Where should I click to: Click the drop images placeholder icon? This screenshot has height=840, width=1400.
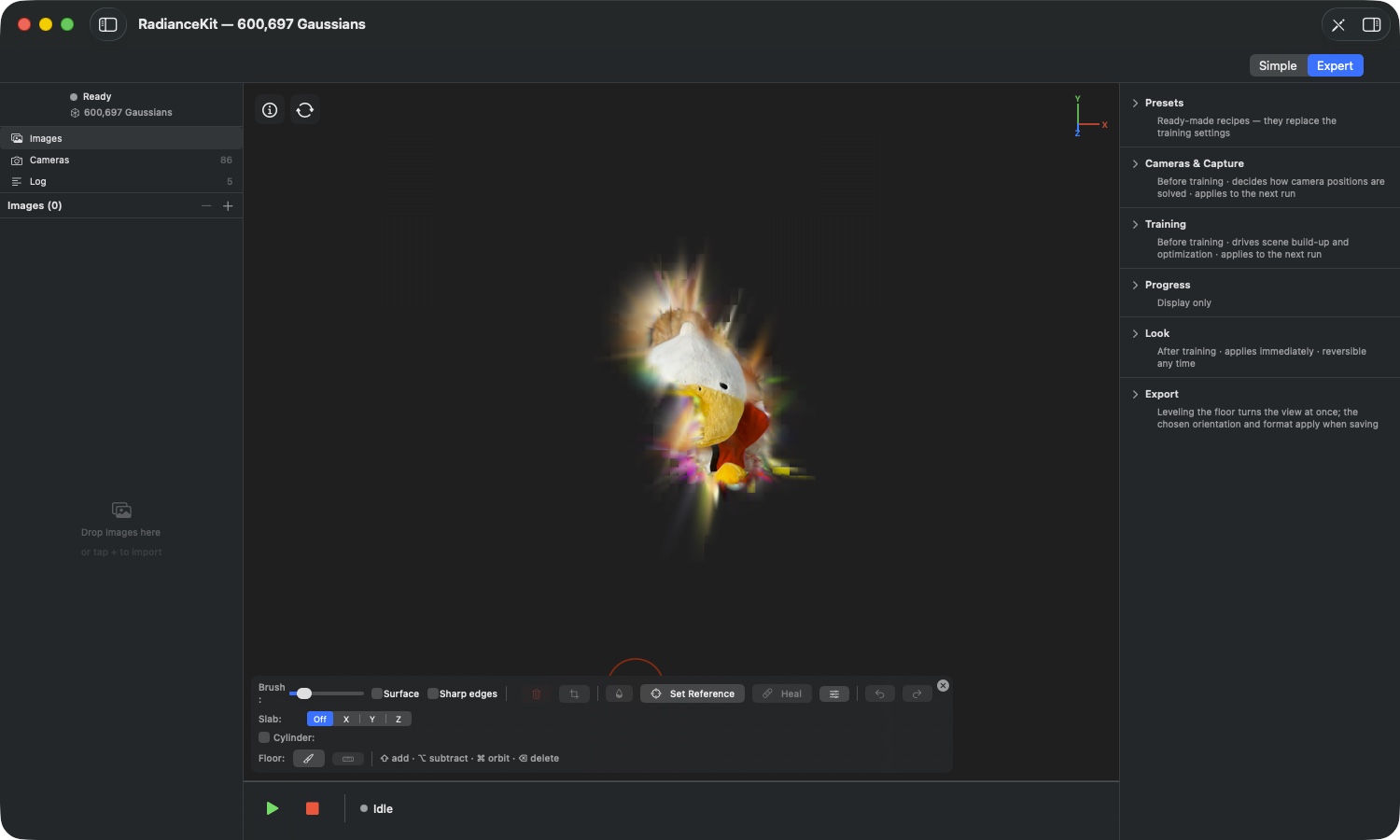[121, 510]
